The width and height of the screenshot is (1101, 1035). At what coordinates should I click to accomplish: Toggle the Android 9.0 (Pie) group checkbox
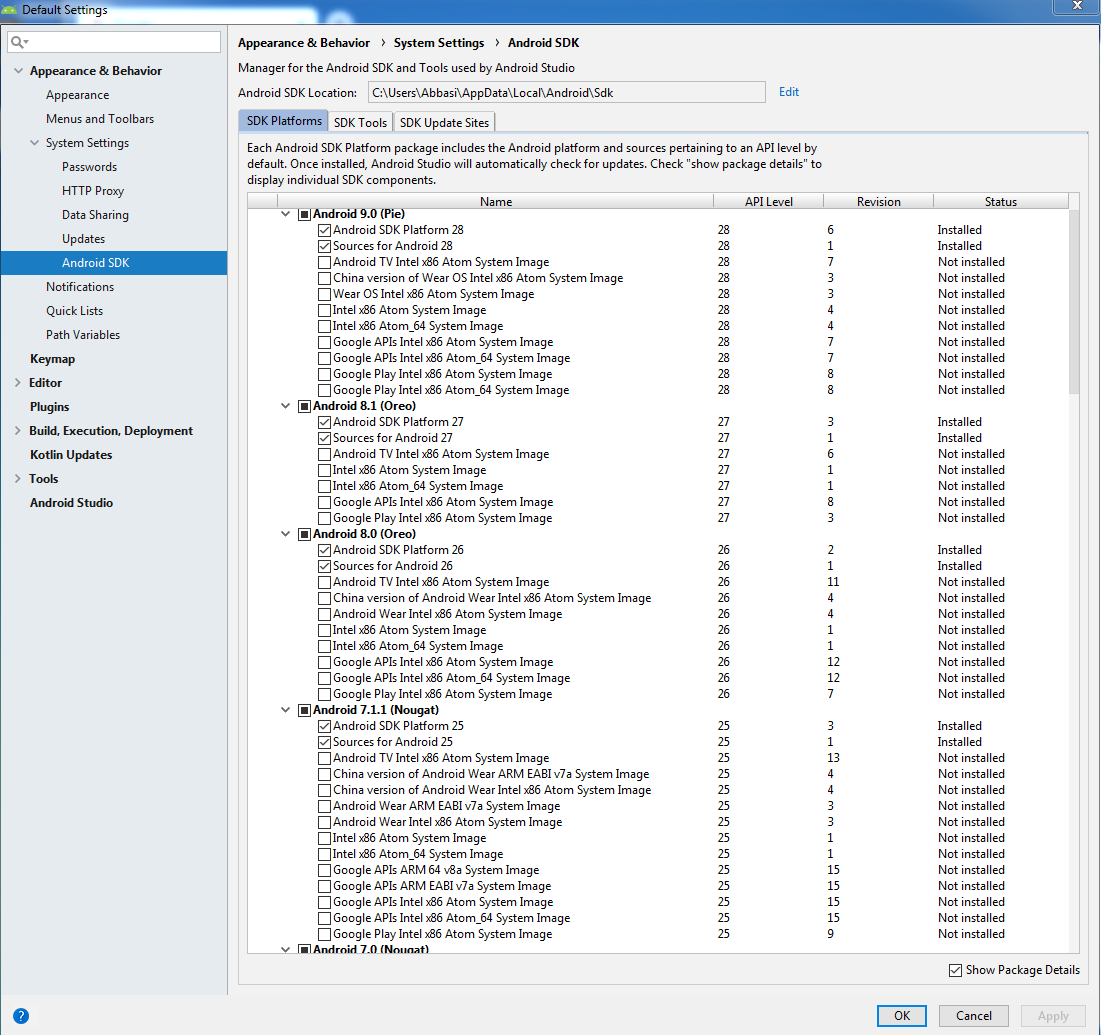304,214
